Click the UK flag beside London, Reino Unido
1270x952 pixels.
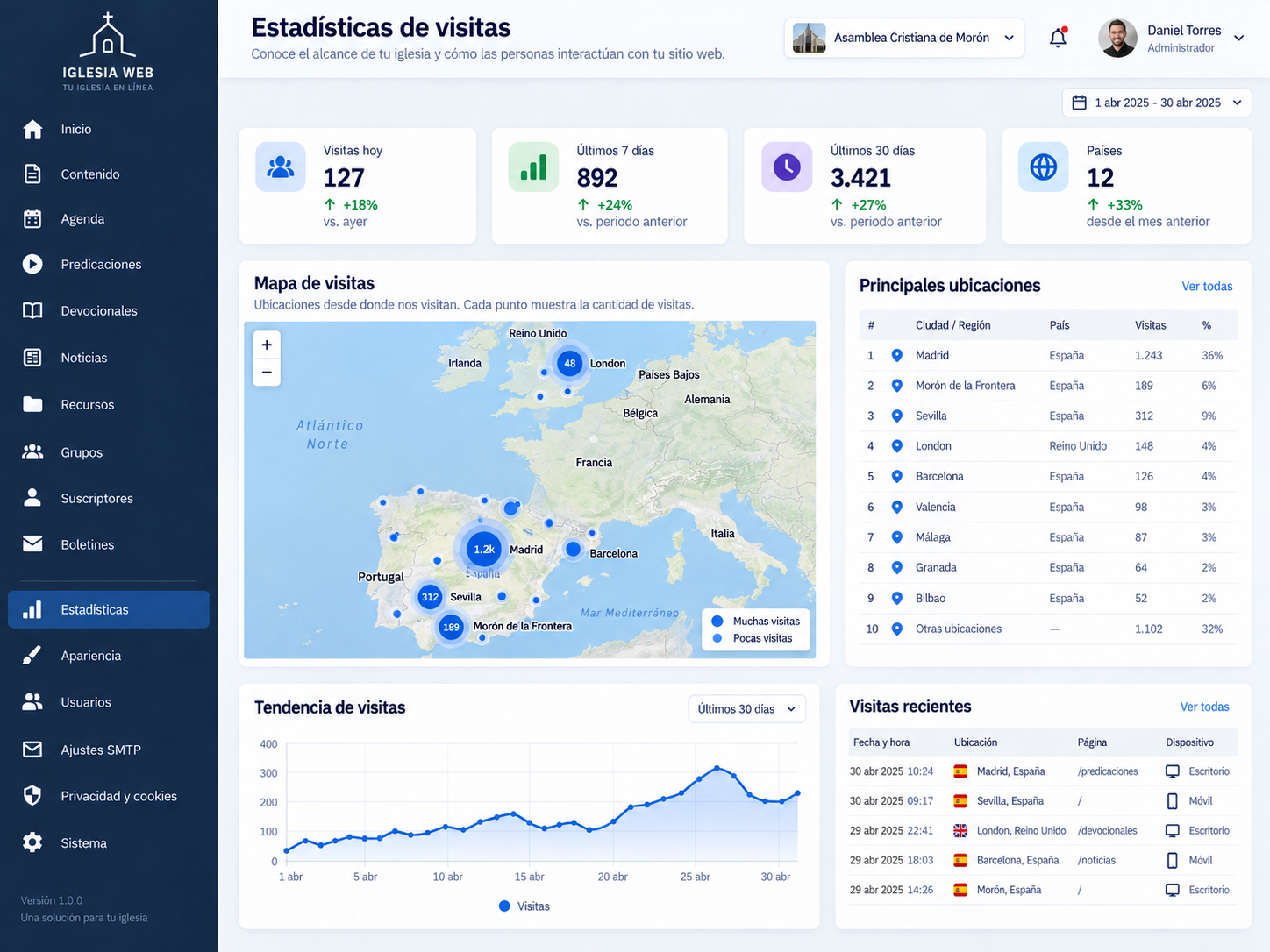[960, 830]
